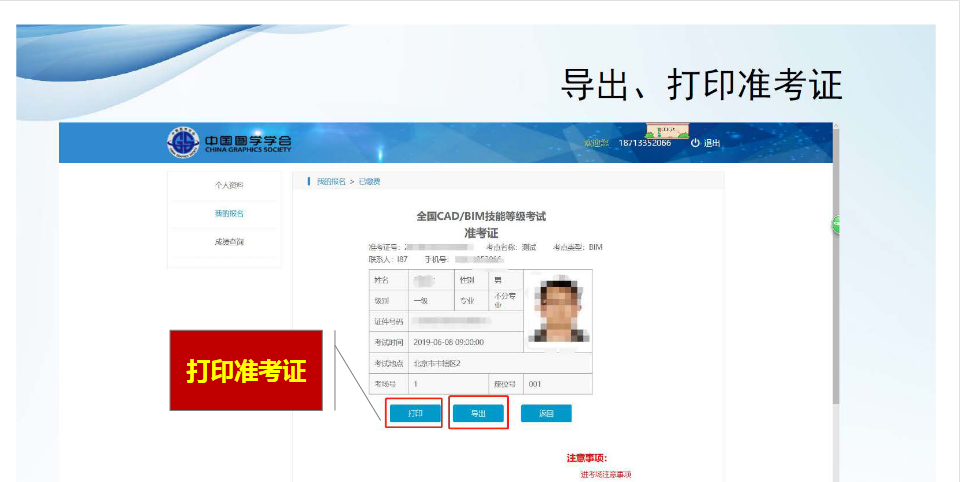Open 个人资料 in the left sidebar
960x482 pixels.
(x=229, y=185)
